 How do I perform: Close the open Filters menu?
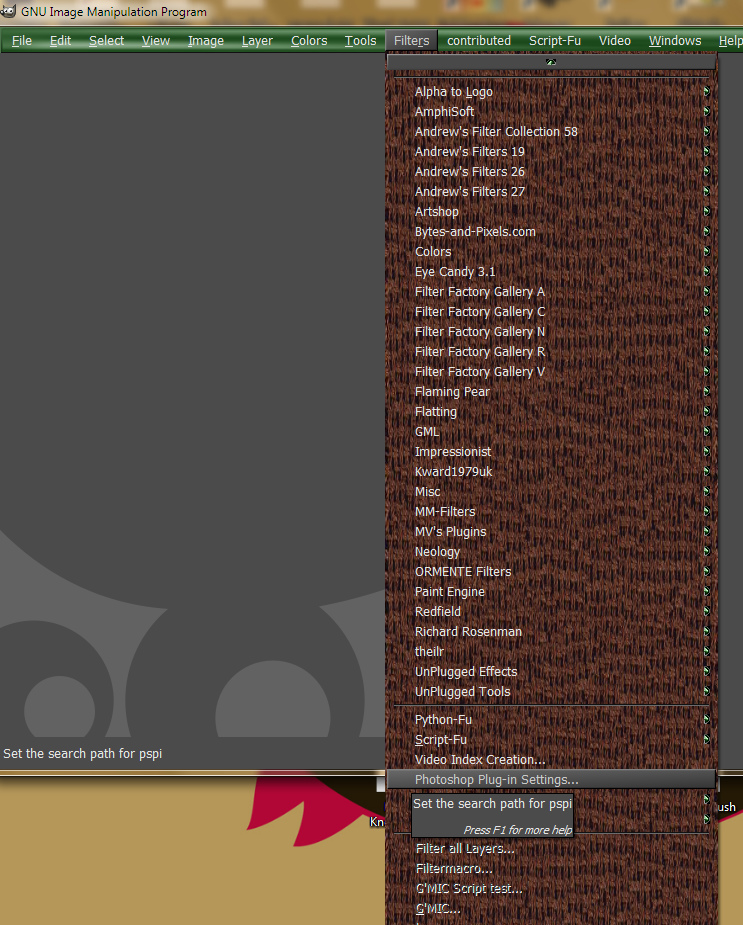click(411, 41)
